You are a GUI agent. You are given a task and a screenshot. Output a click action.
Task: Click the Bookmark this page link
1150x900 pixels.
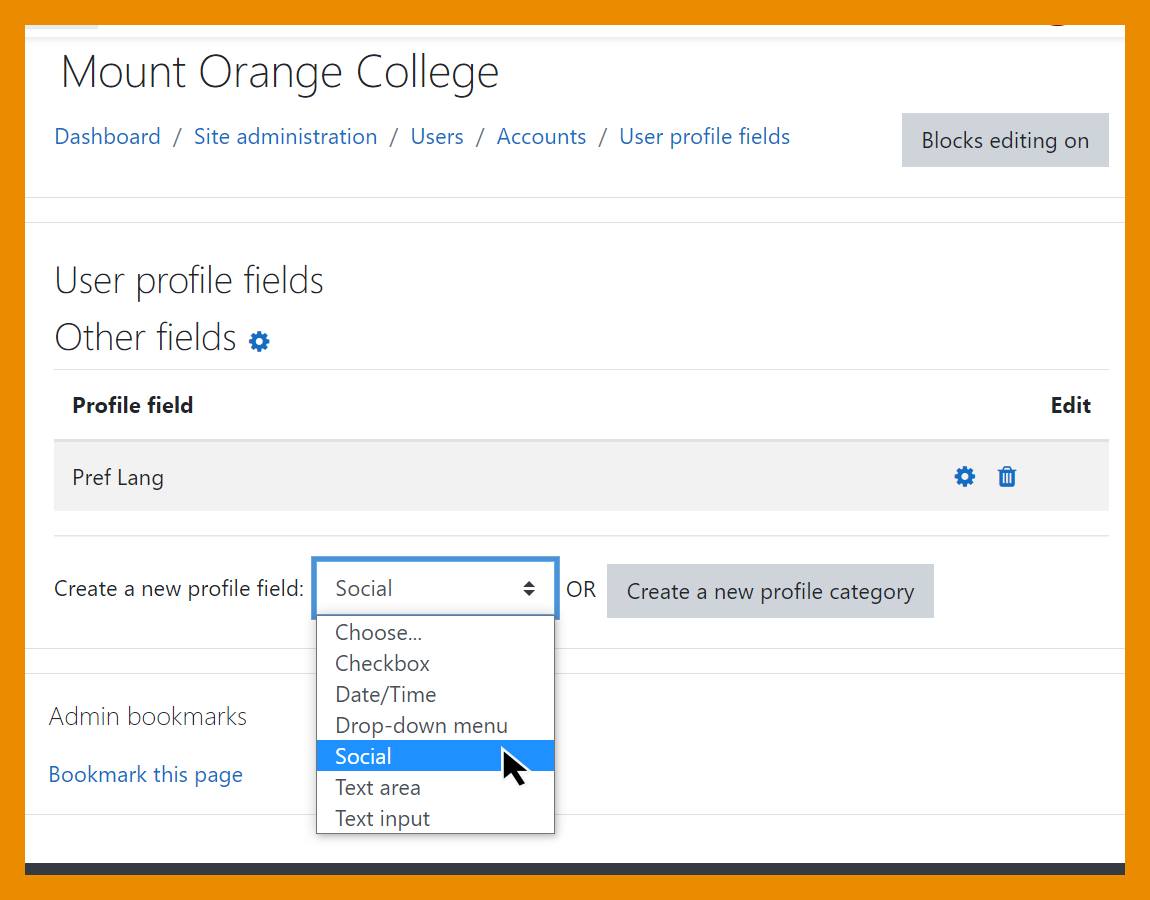point(146,774)
